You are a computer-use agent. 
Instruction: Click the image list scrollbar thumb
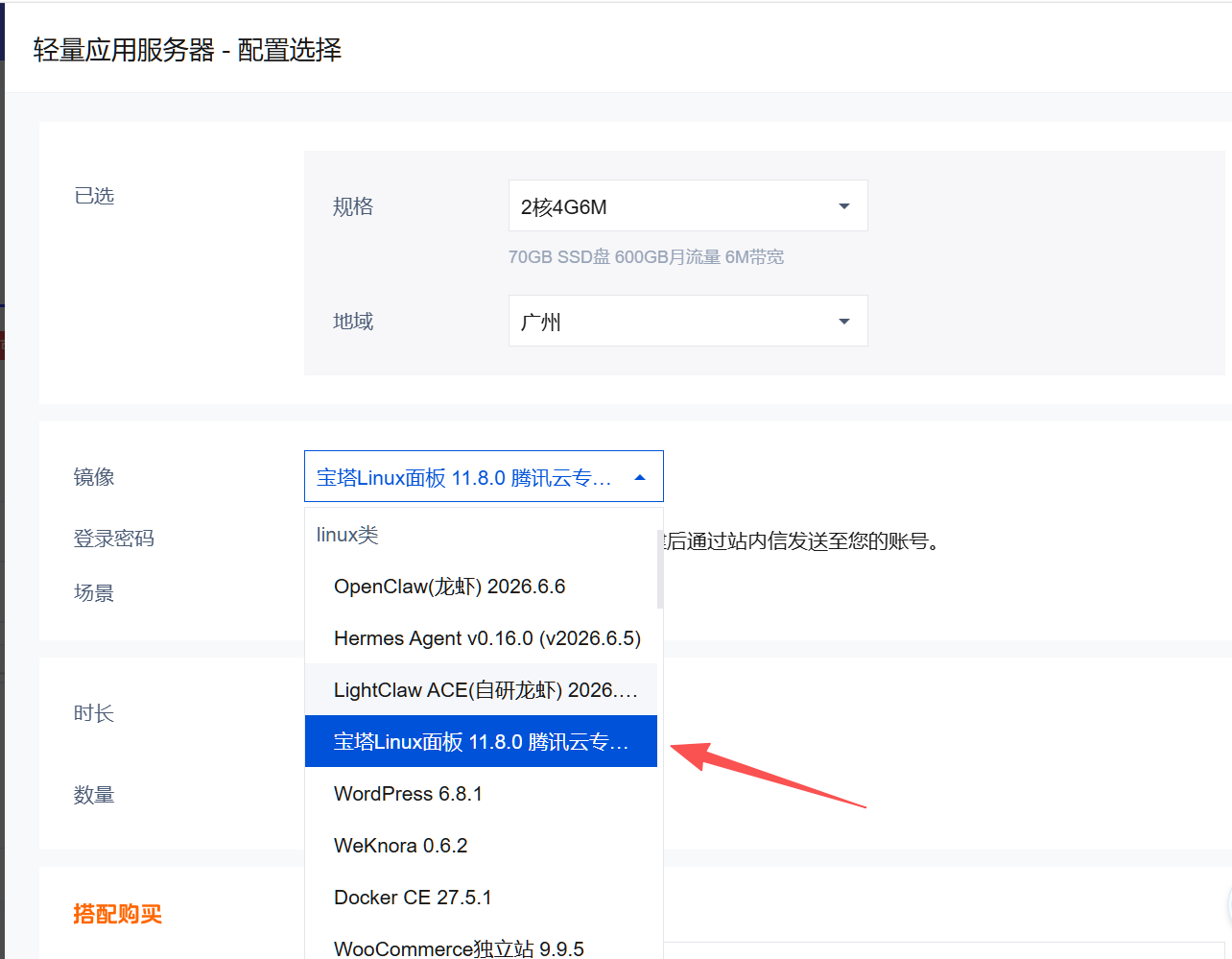[x=660, y=568]
